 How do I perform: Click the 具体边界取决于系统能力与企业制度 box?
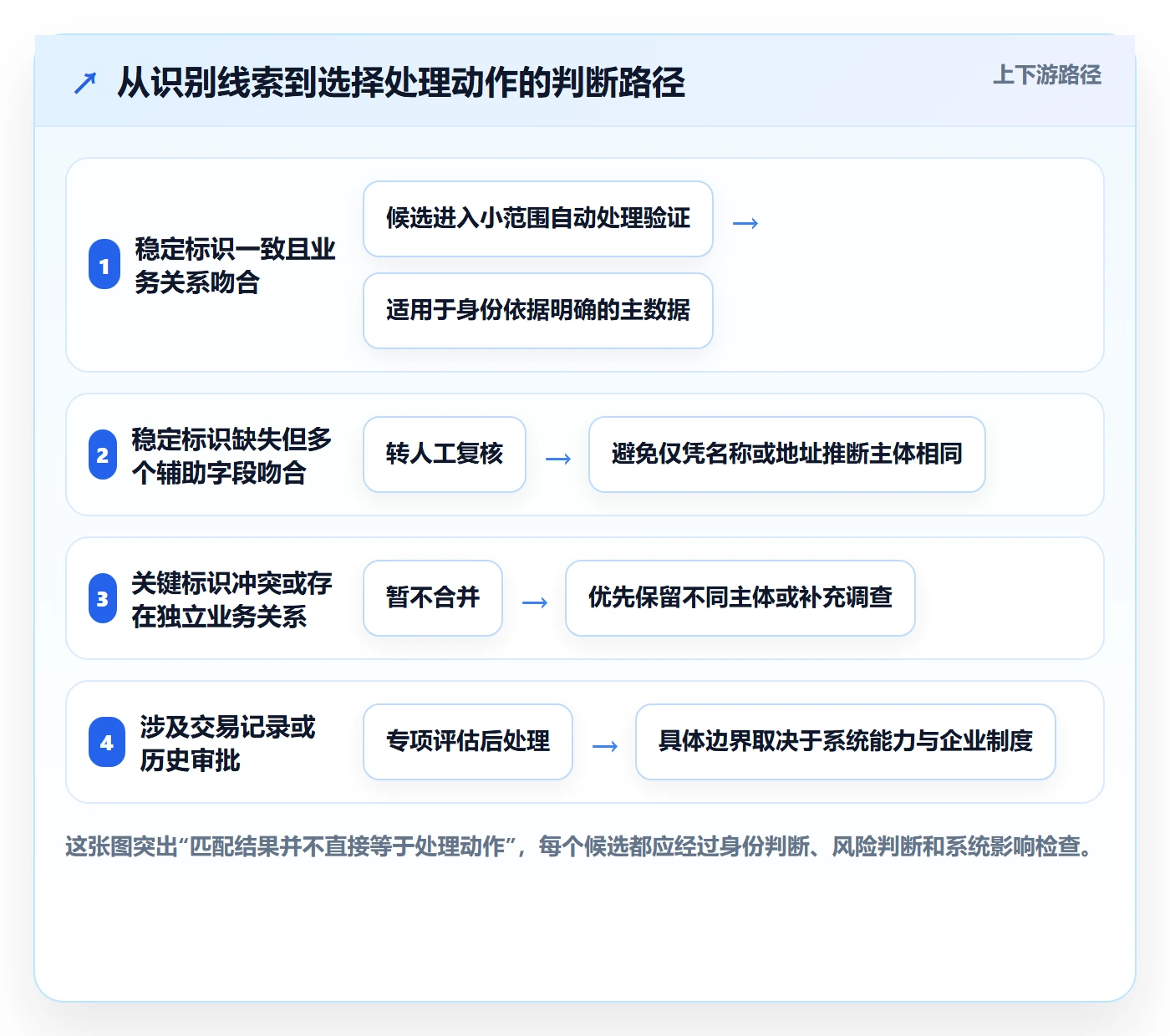(846, 742)
